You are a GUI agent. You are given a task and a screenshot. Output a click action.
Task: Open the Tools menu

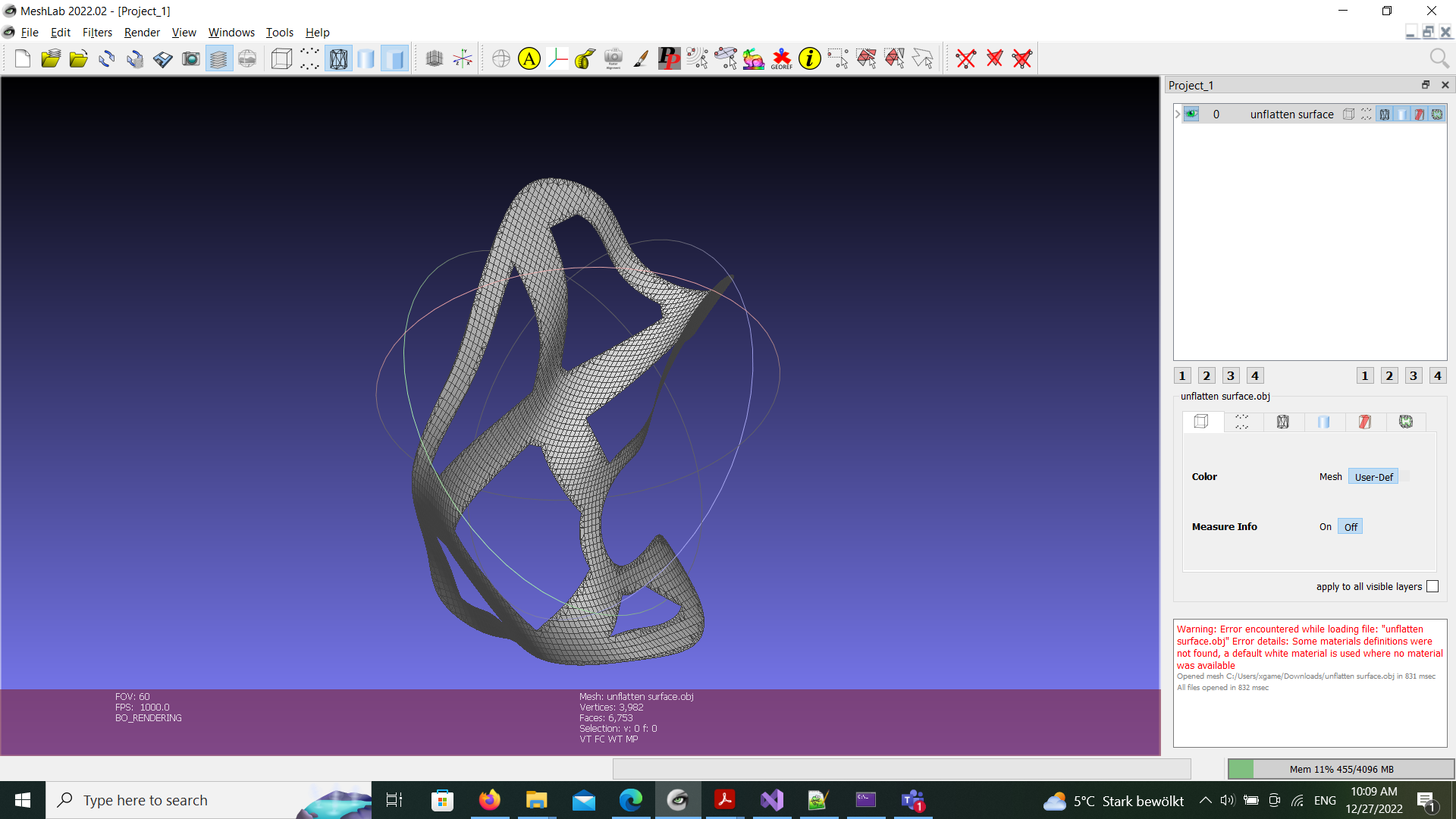pyautogui.click(x=279, y=33)
